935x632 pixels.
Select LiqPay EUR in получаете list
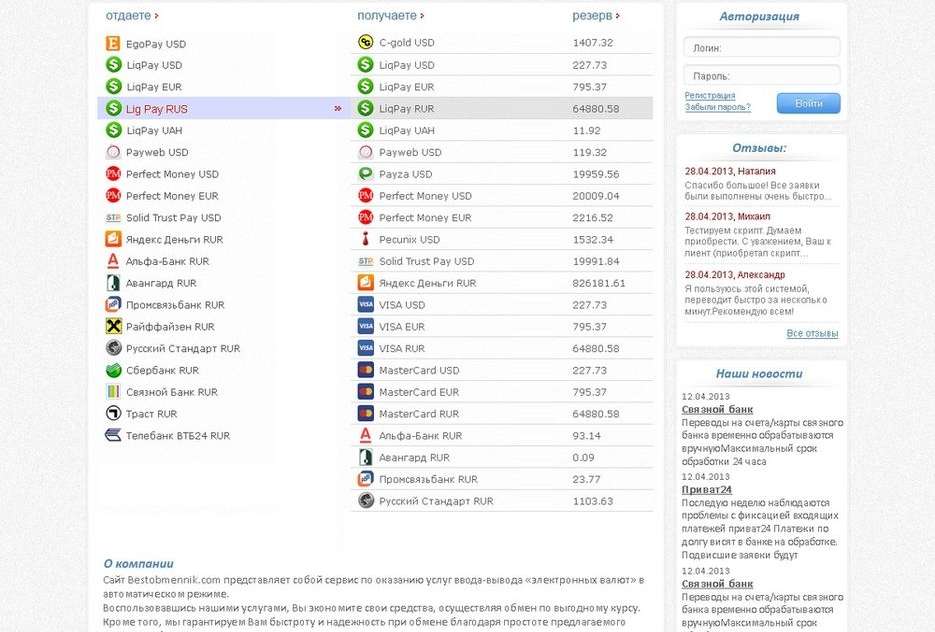(x=502, y=86)
